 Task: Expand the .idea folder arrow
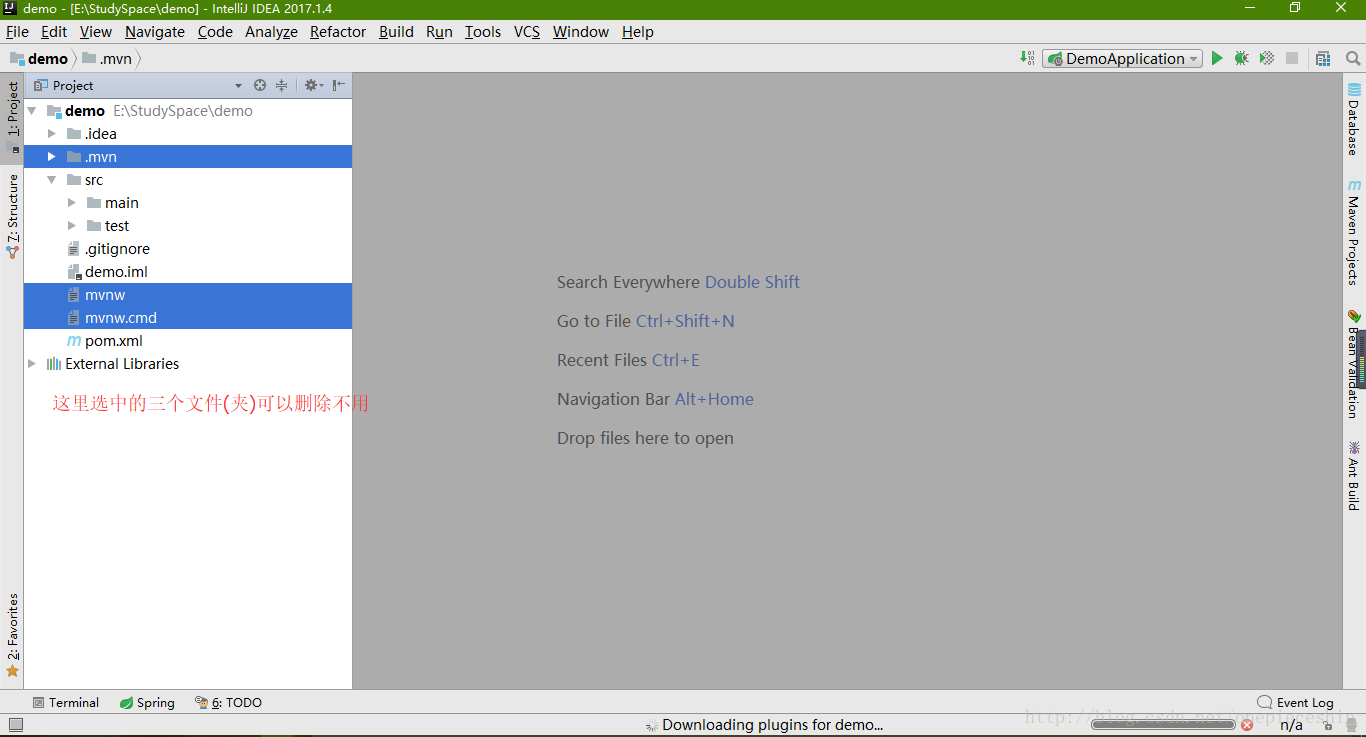[52, 134]
